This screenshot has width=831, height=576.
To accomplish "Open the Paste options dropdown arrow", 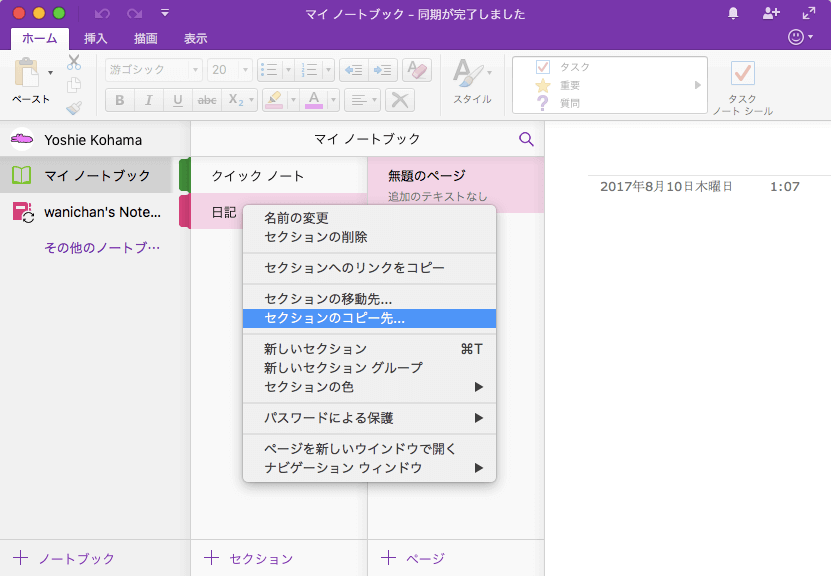I will (x=50, y=73).
